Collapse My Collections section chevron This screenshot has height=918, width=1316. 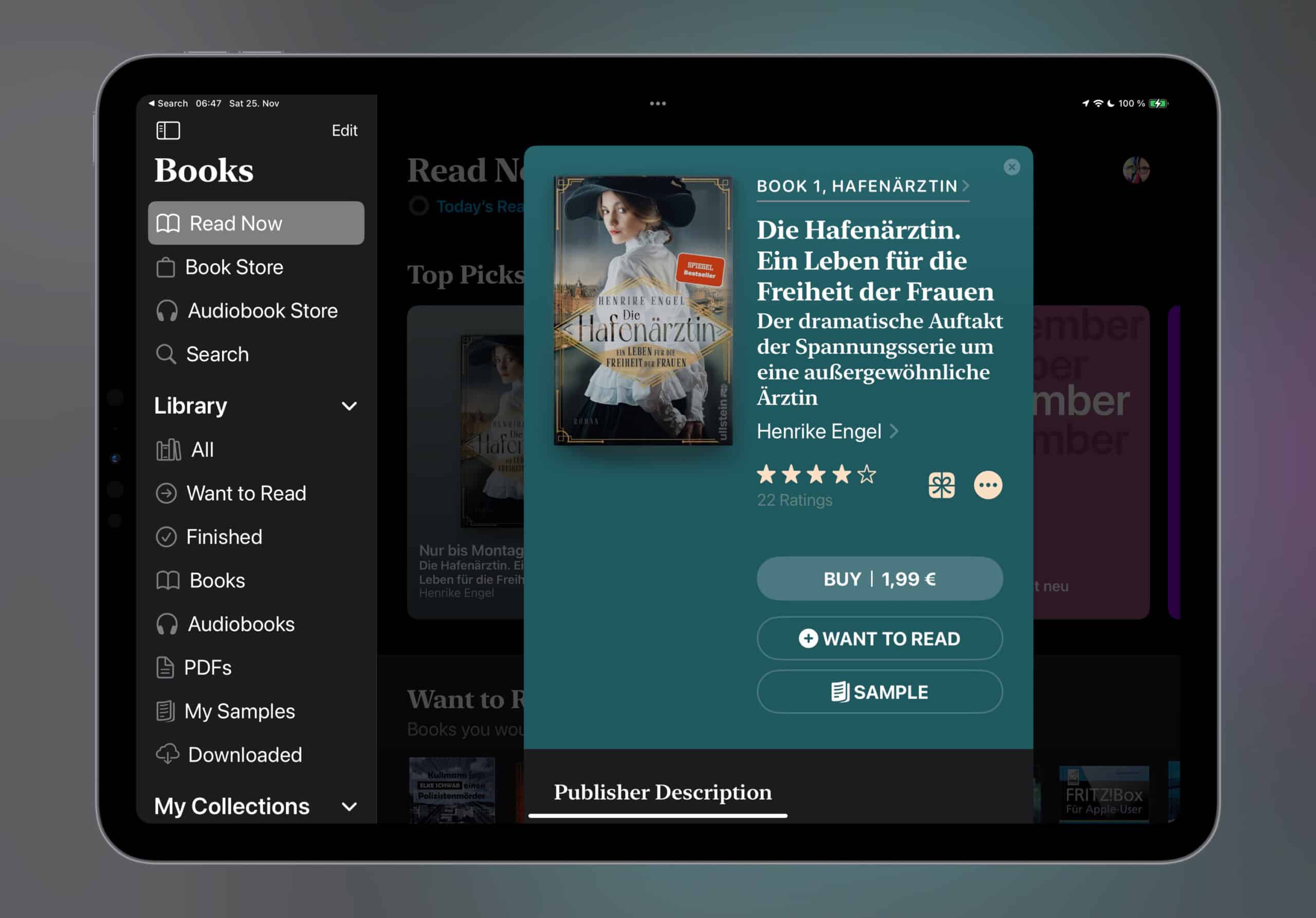click(349, 807)
